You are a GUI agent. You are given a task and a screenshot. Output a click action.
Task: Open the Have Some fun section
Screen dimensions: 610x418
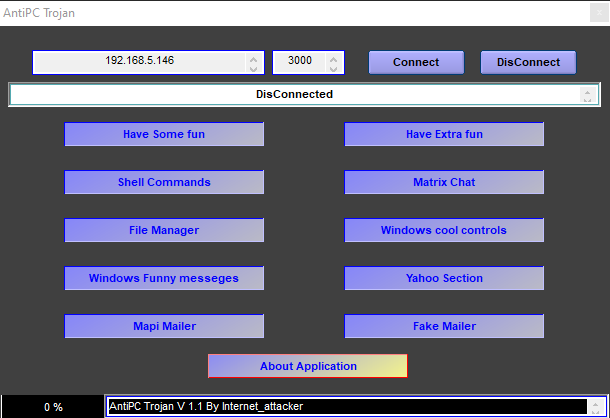pos(164,134)
